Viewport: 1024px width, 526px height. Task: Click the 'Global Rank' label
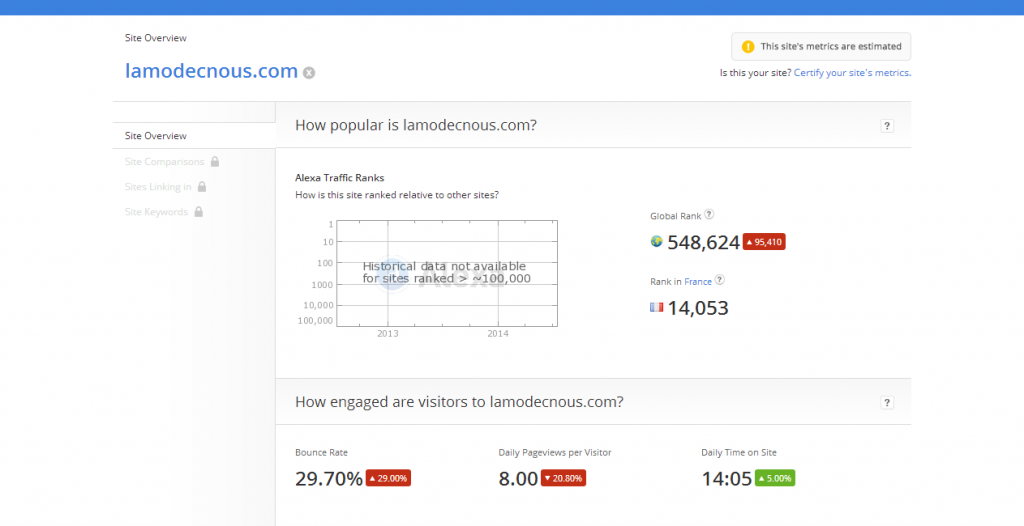click(x=675, y=216)
